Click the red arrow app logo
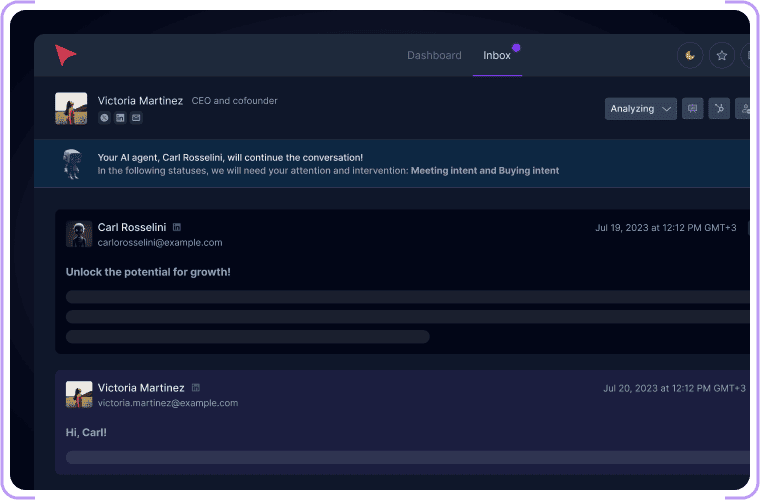The image size is (760, 500). [x=65, y=55]
